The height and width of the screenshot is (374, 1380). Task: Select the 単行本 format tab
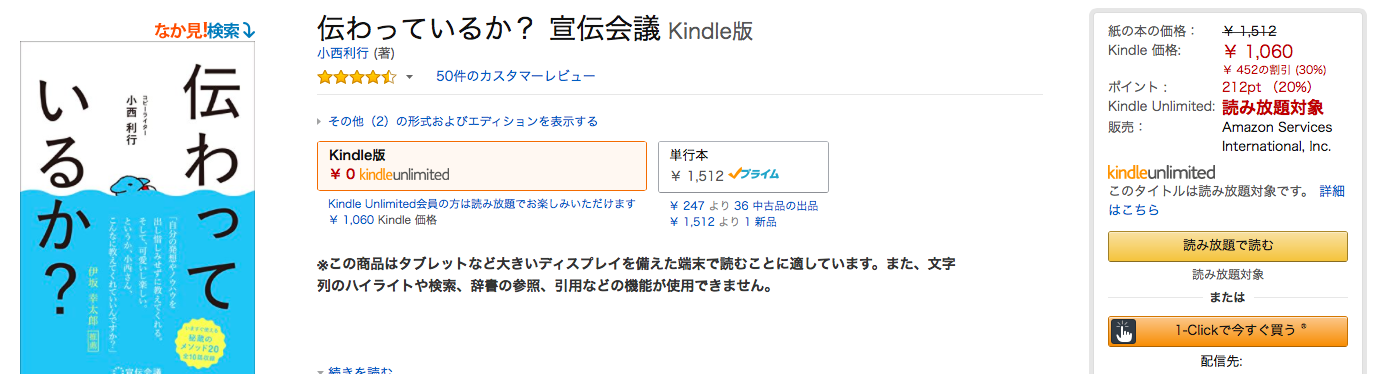click(743, 166)
